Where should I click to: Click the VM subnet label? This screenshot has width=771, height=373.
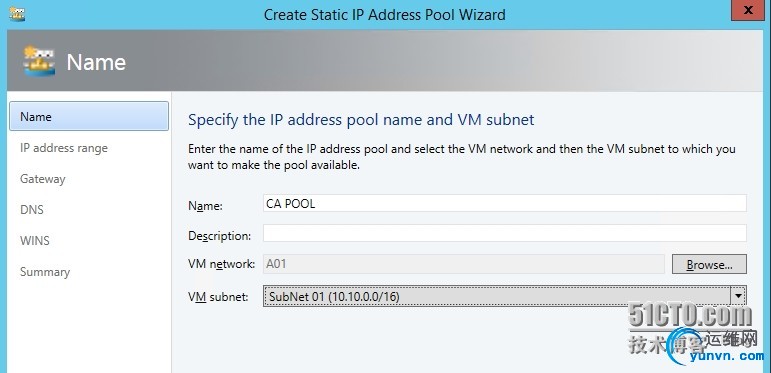coord(218,296)
